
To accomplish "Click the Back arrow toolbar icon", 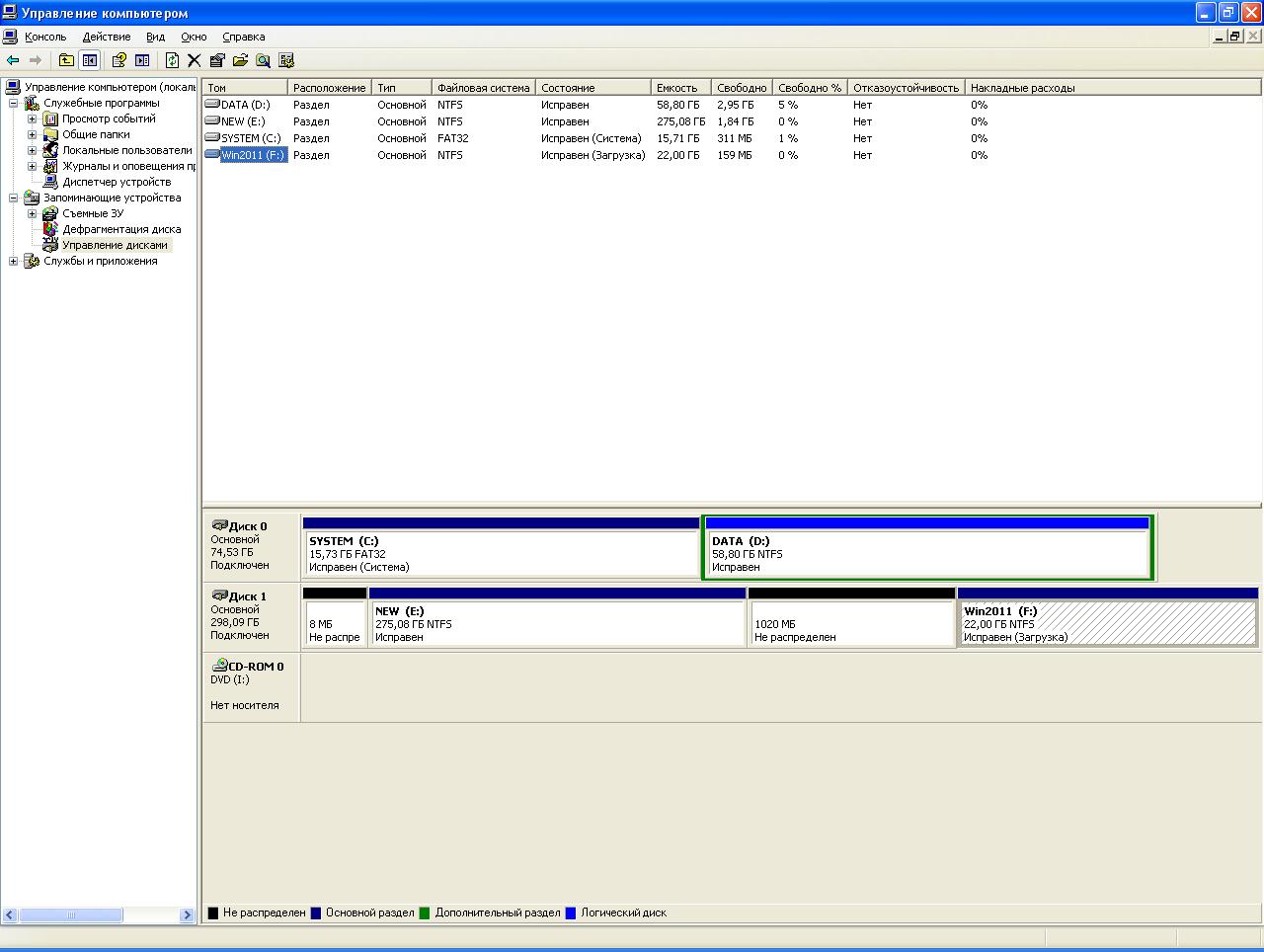I will [13, 60].
